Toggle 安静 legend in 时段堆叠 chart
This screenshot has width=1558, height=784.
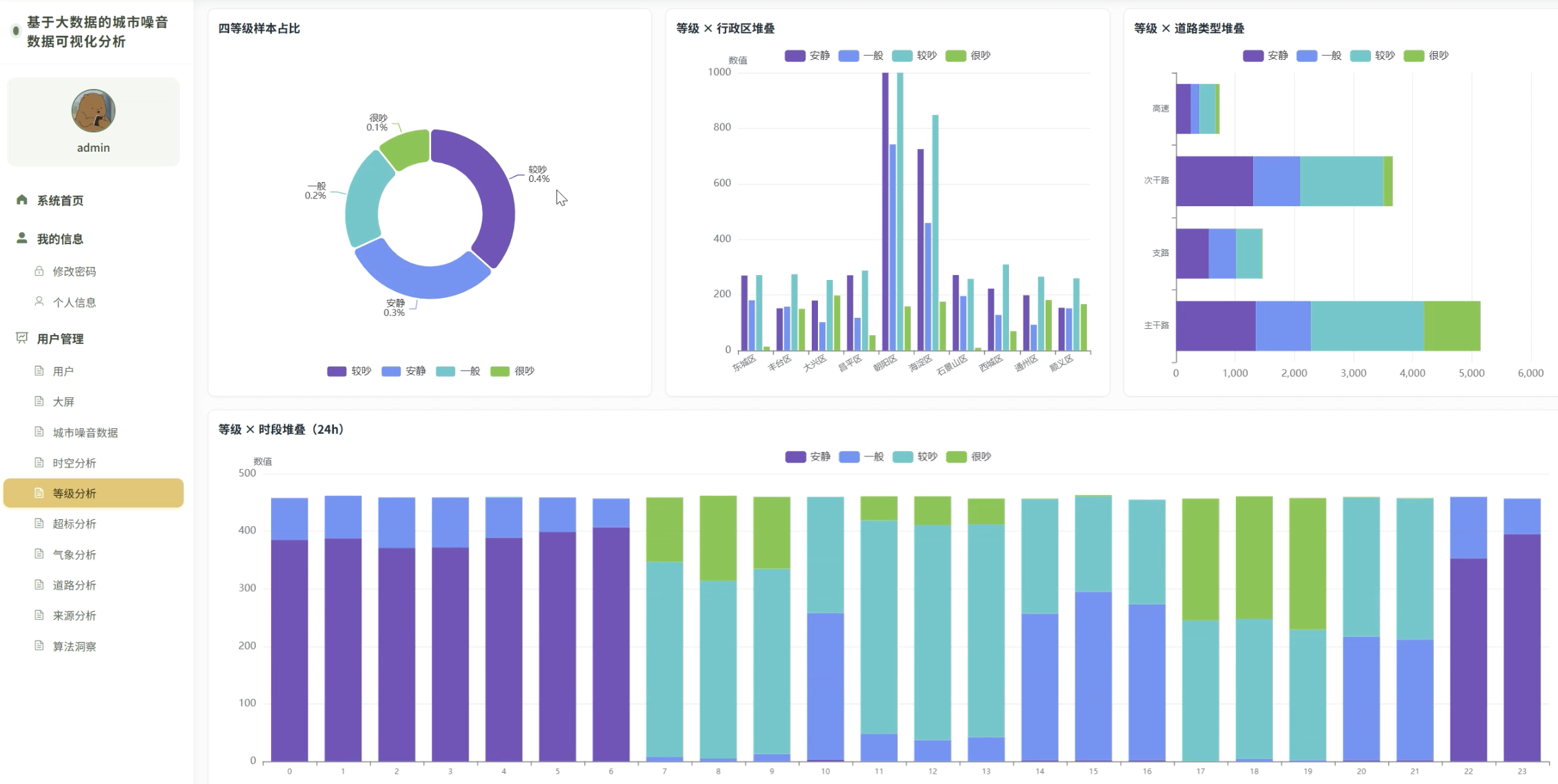pyautogui.click(x=808, y=456)
